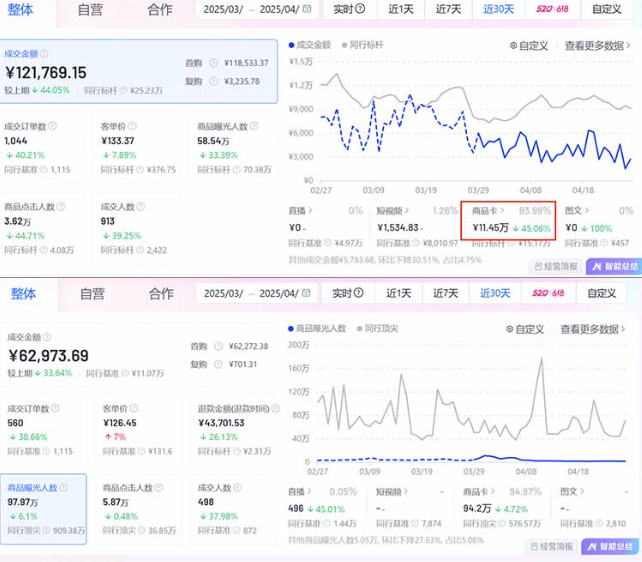Open calendar icon of lower panel date range
This screenshot has height=562, width=642.
306,293
